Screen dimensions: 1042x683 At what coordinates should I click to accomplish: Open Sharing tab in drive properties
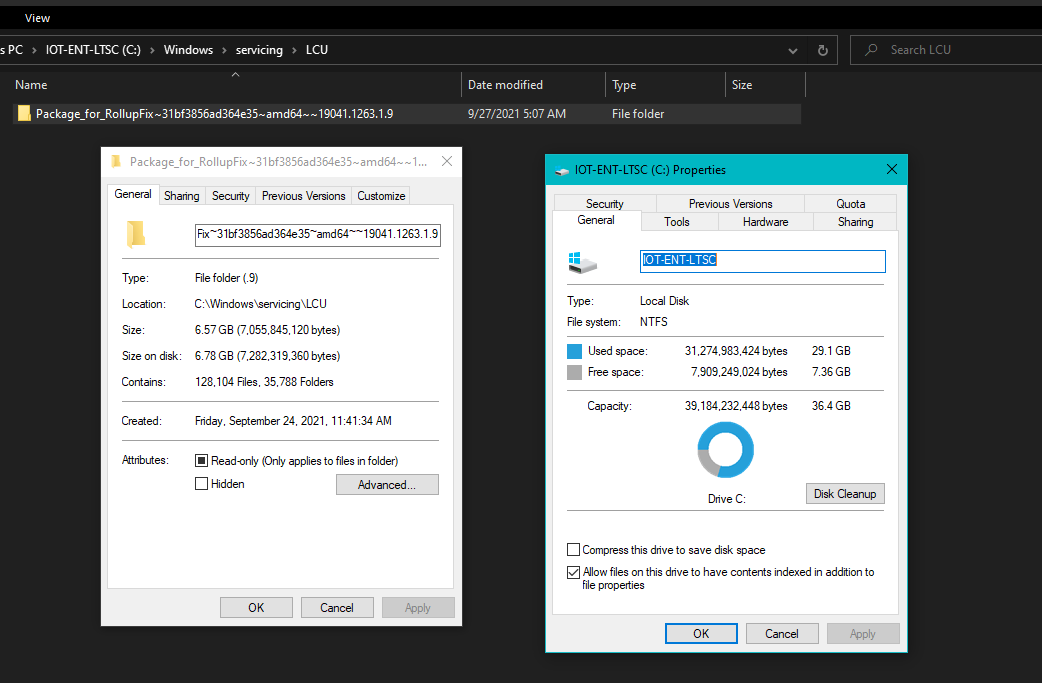point(855,222)
